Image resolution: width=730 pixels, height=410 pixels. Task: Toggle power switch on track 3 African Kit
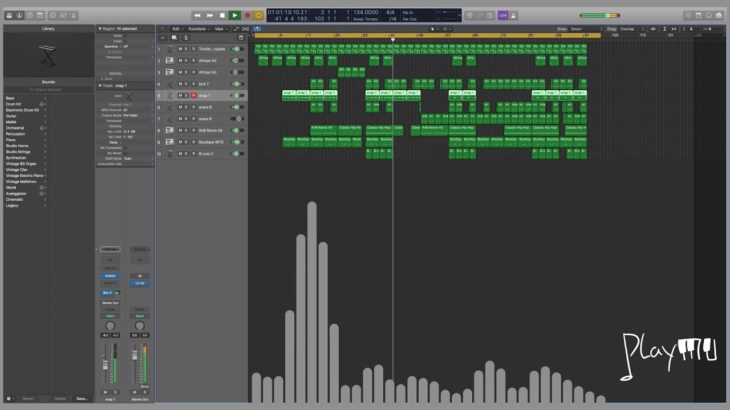tap(237, 72)
